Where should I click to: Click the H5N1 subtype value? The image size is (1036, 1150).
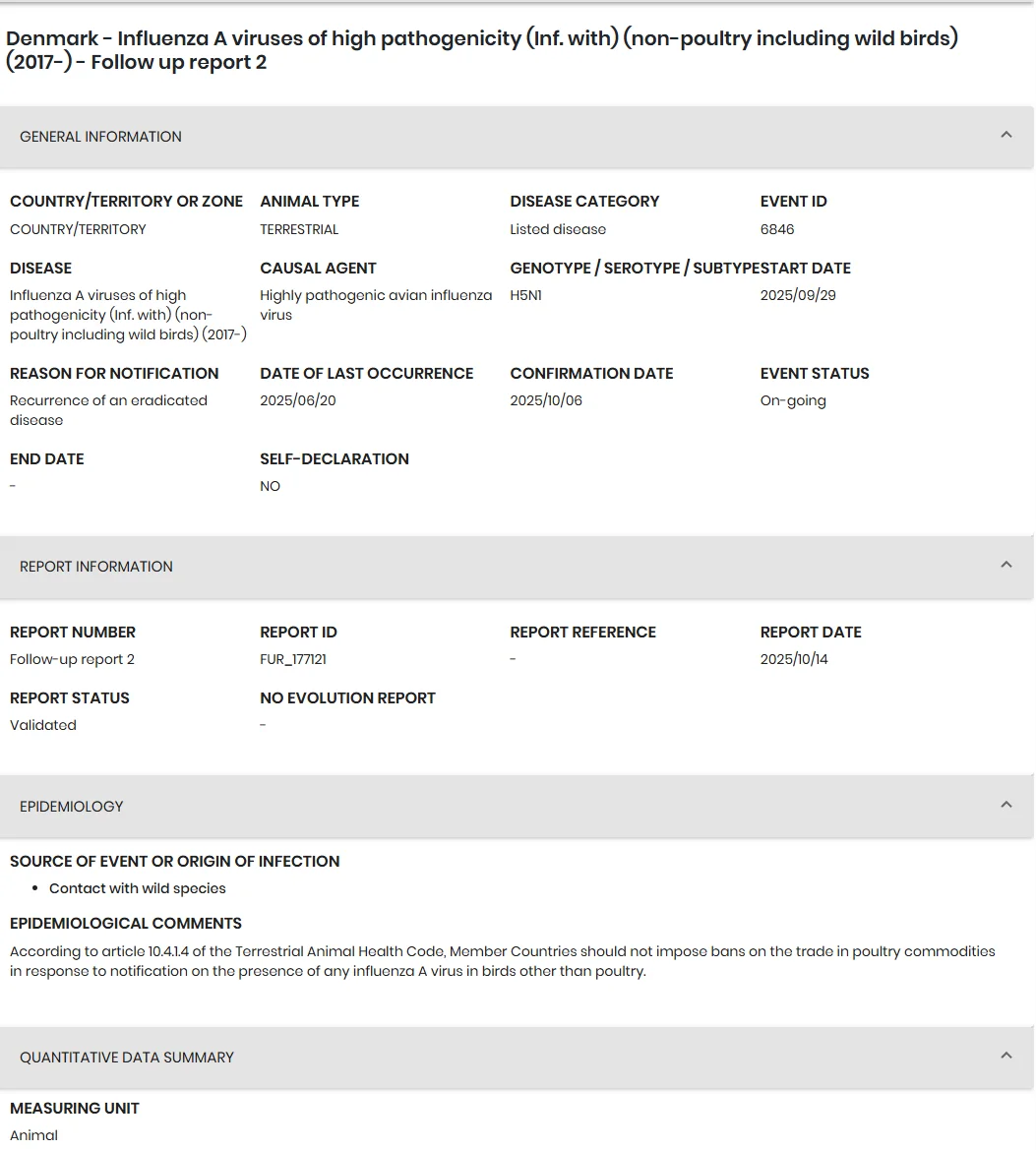click(x=525, y=295)
